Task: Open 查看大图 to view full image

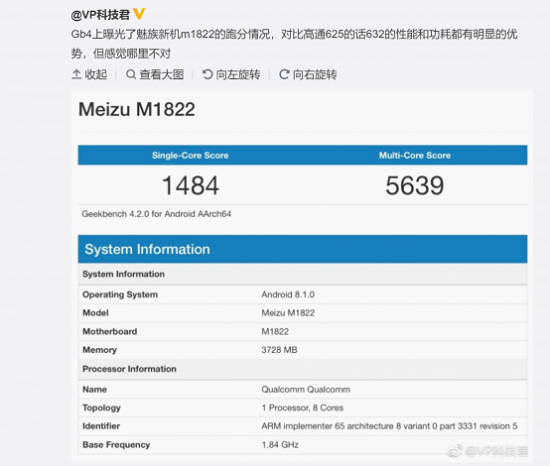Action: coord(155,74)
